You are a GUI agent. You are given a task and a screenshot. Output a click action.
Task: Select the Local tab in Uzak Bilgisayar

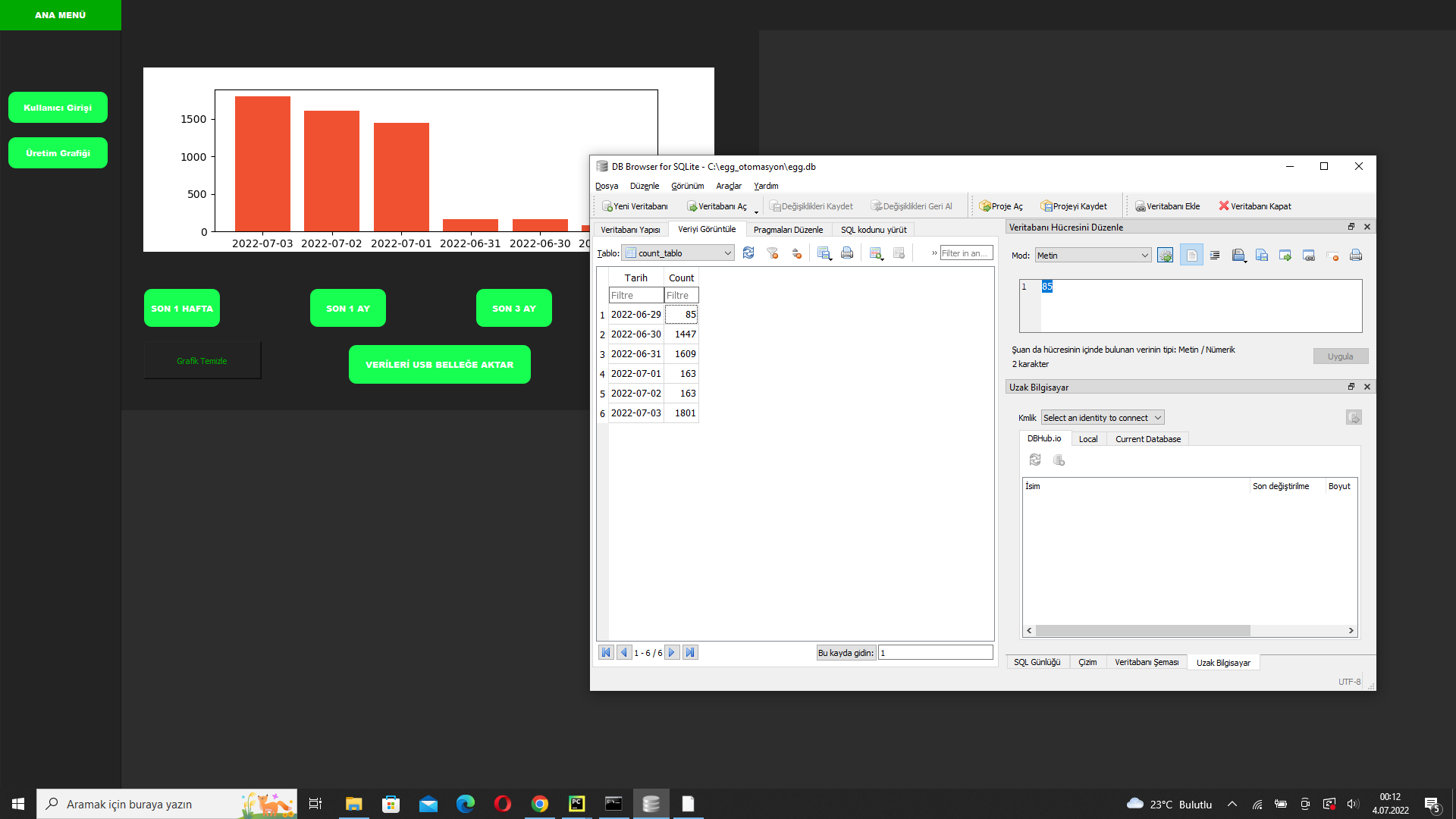[1088, 439]
